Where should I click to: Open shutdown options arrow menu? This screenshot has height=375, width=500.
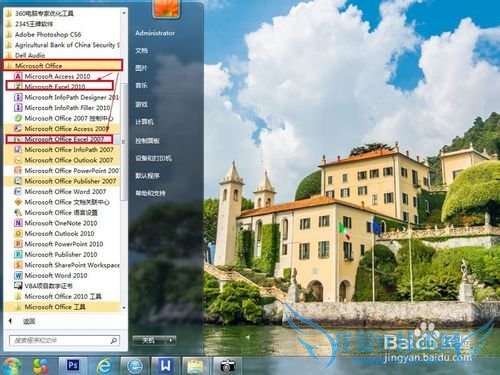171,340
